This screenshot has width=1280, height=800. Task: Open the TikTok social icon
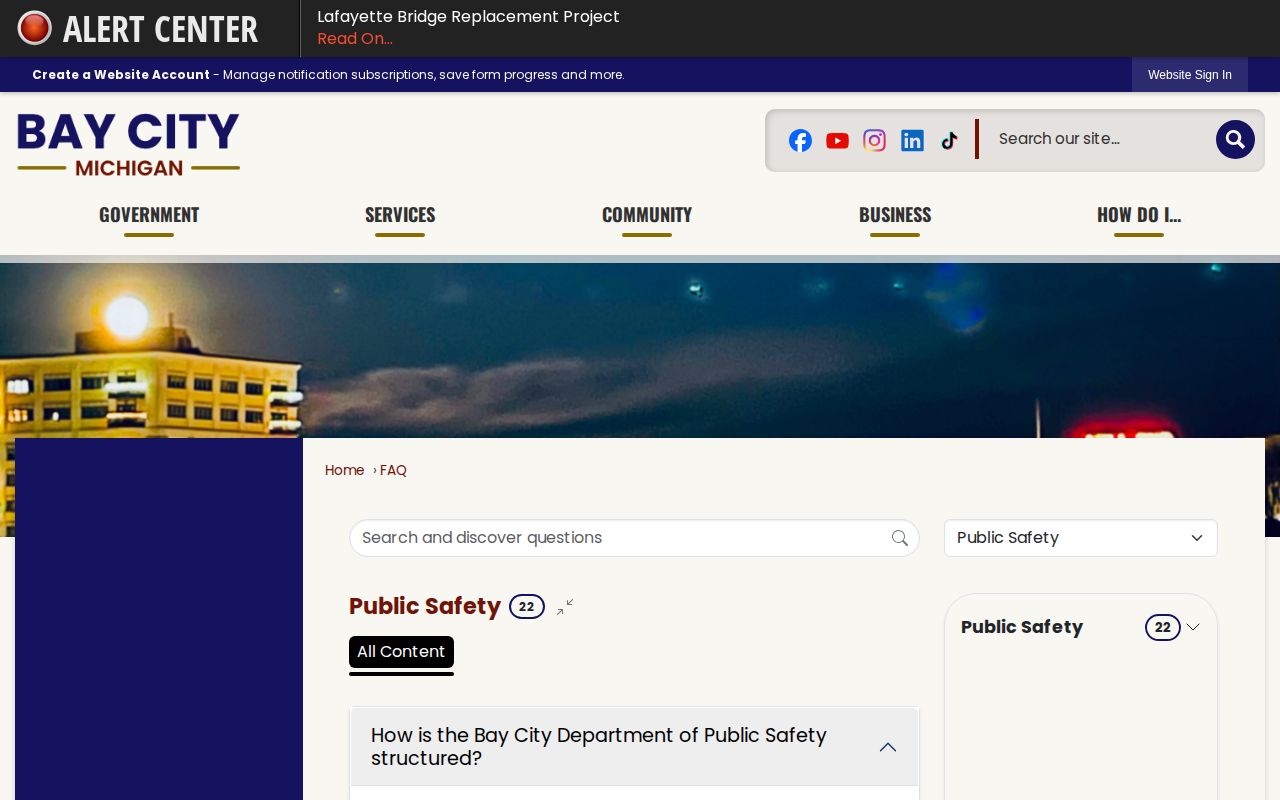pyautogui.click(x=950, y=140)
